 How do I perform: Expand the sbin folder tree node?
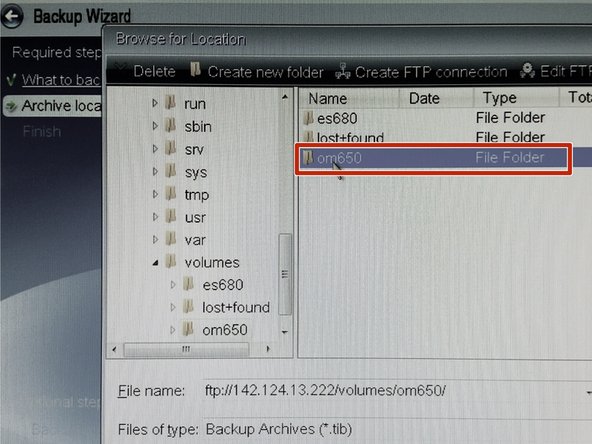click(155, 126)
